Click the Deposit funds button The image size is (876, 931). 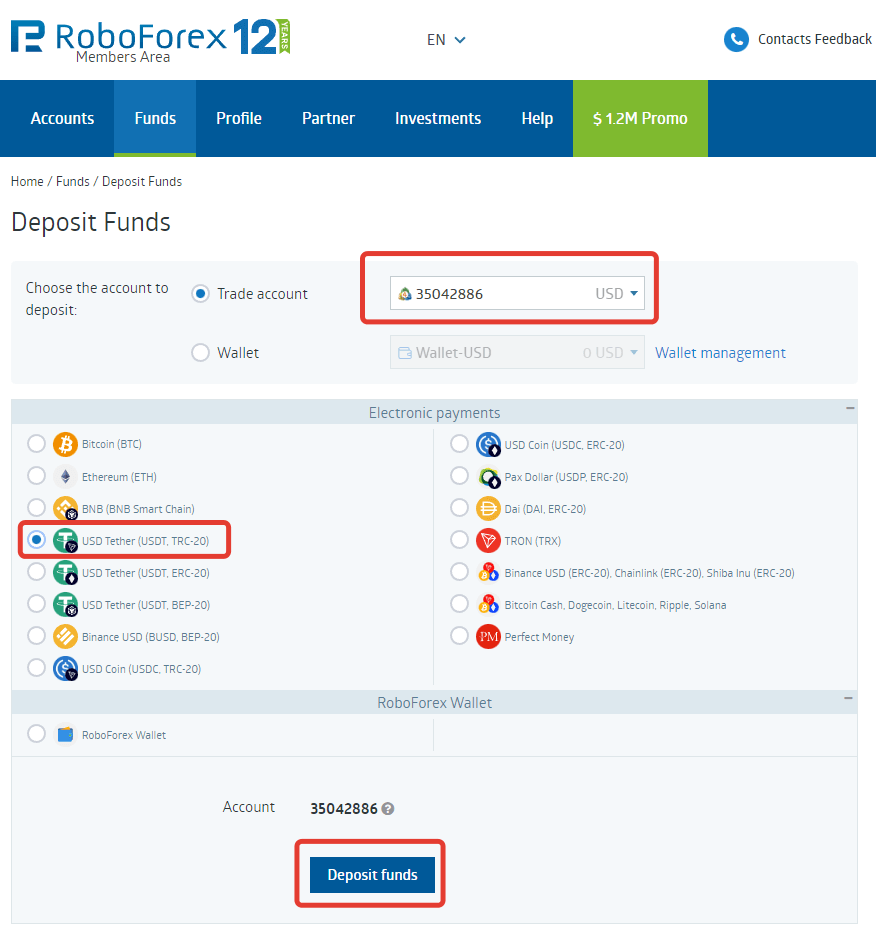point(372,875)
